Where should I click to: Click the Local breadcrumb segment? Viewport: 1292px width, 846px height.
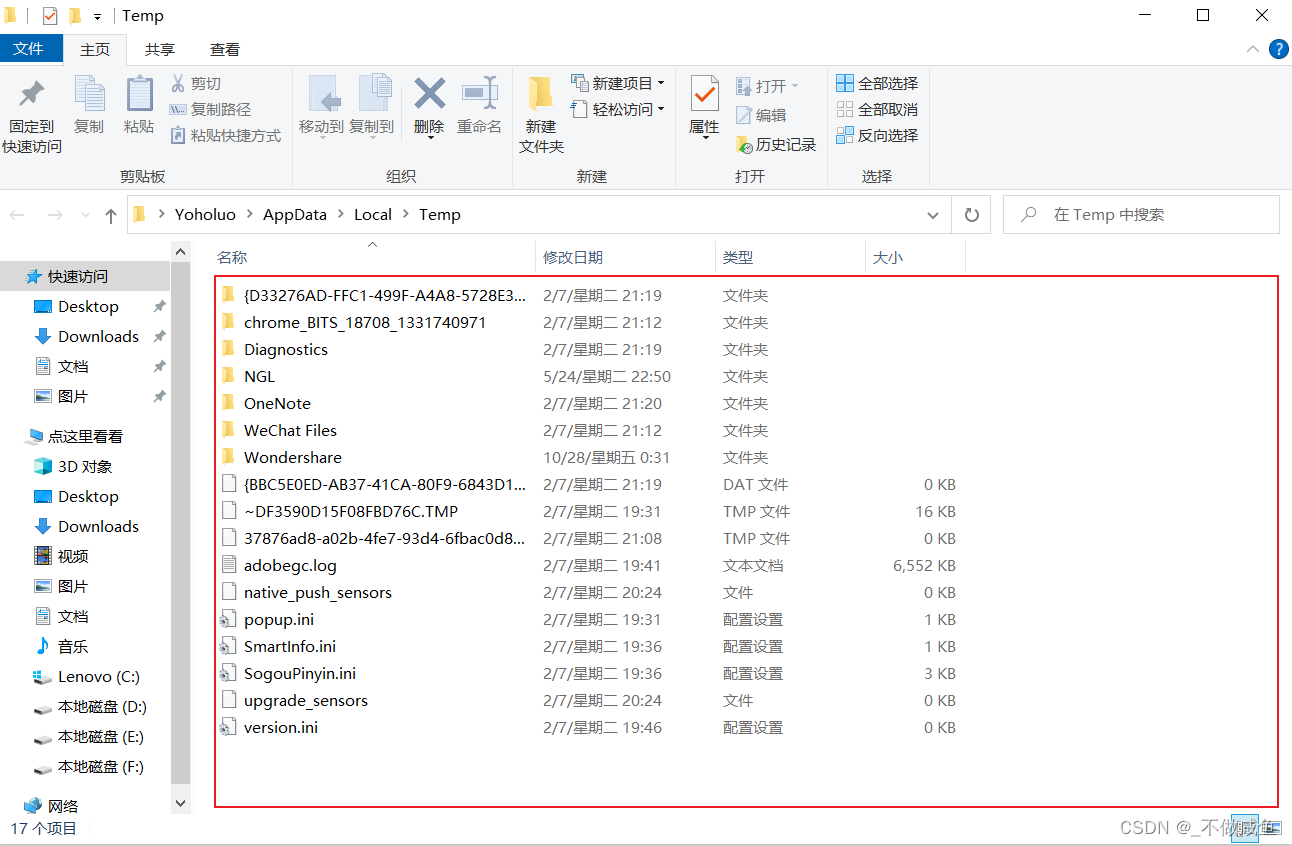tap(373, 214)
